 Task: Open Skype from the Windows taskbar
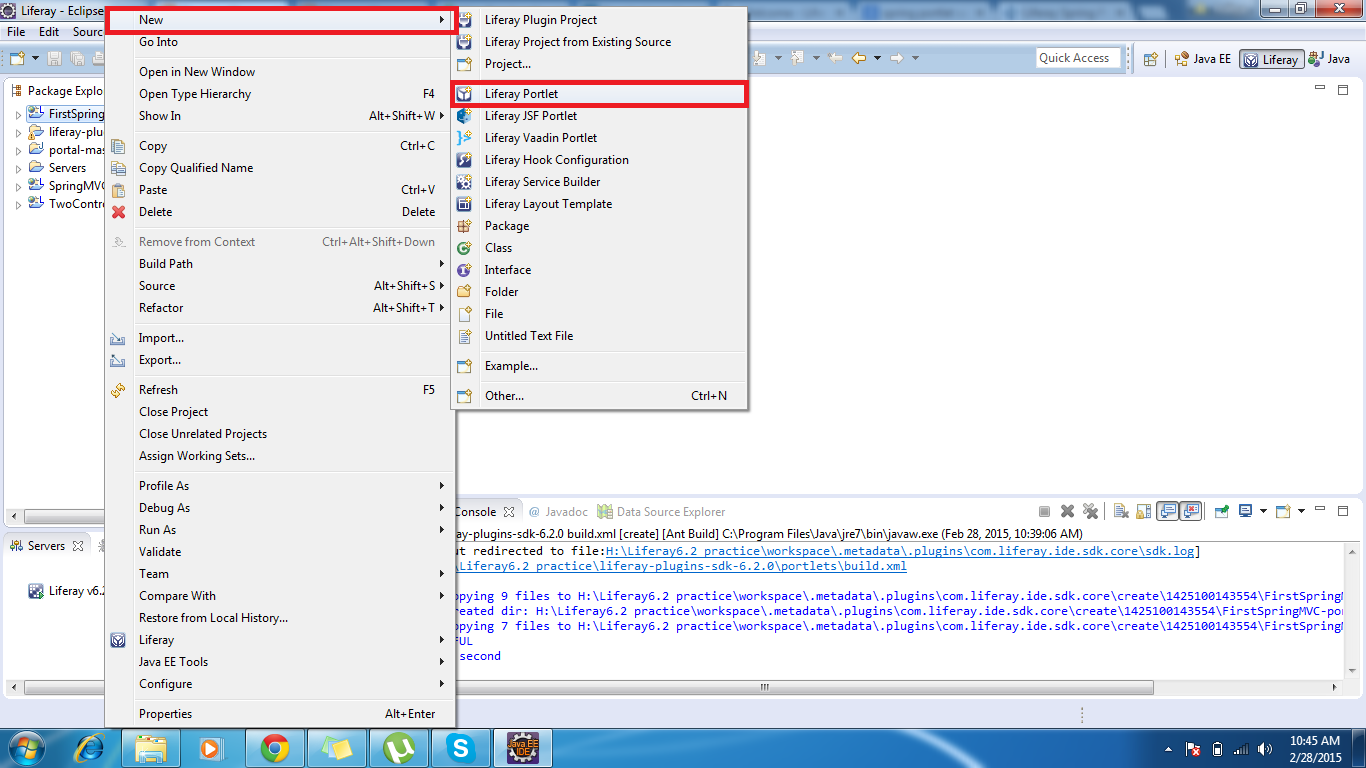coord(460,748)
